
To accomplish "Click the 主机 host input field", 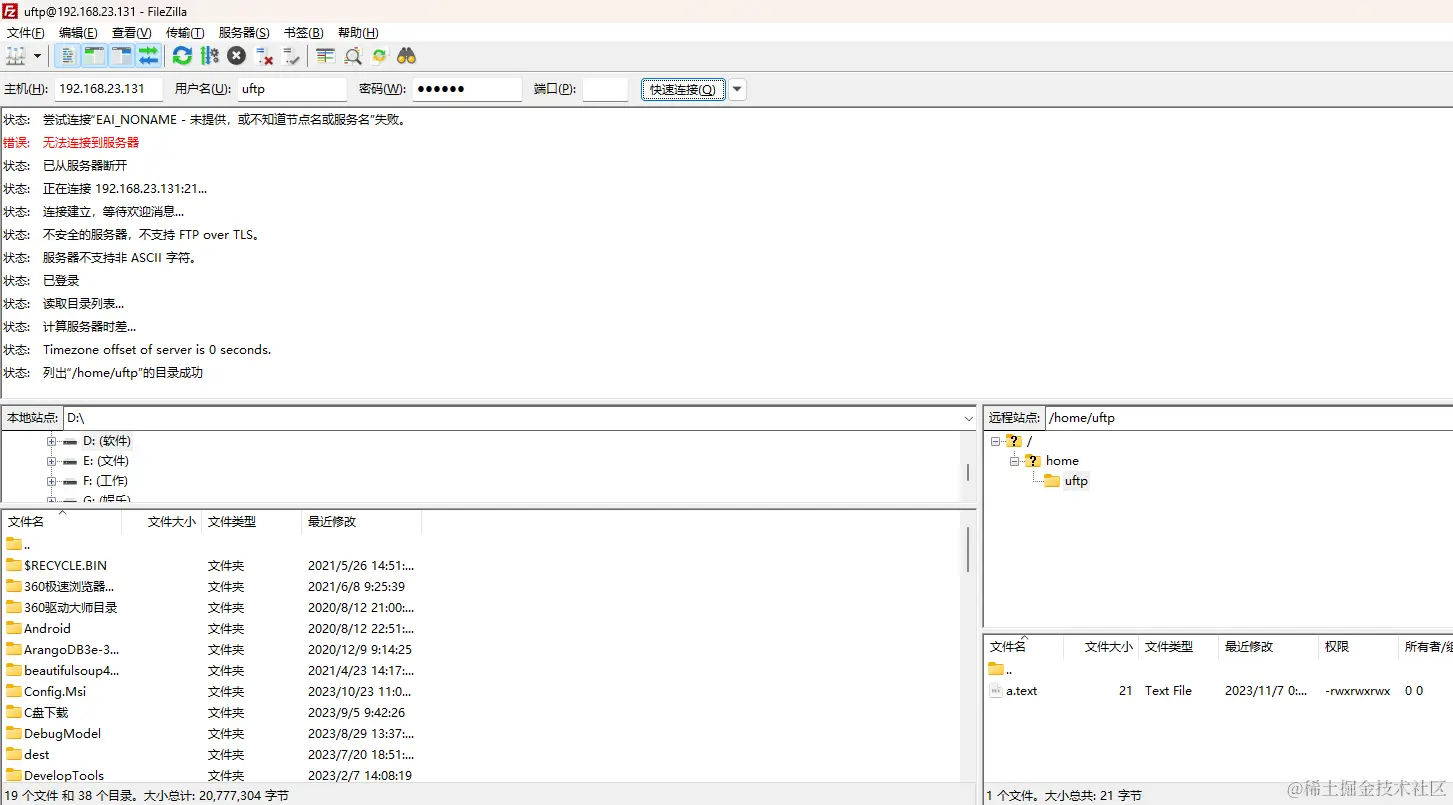I will click(x=109, y=89).
